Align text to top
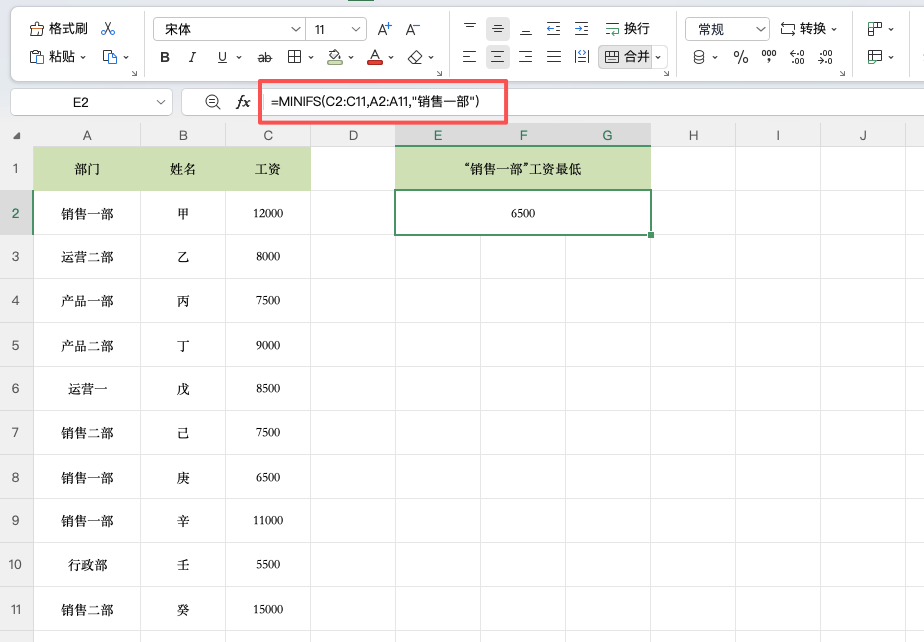Image resolution: width=924 pixels, height=642 pixels. pyautogui.click(x=470, y=28)
